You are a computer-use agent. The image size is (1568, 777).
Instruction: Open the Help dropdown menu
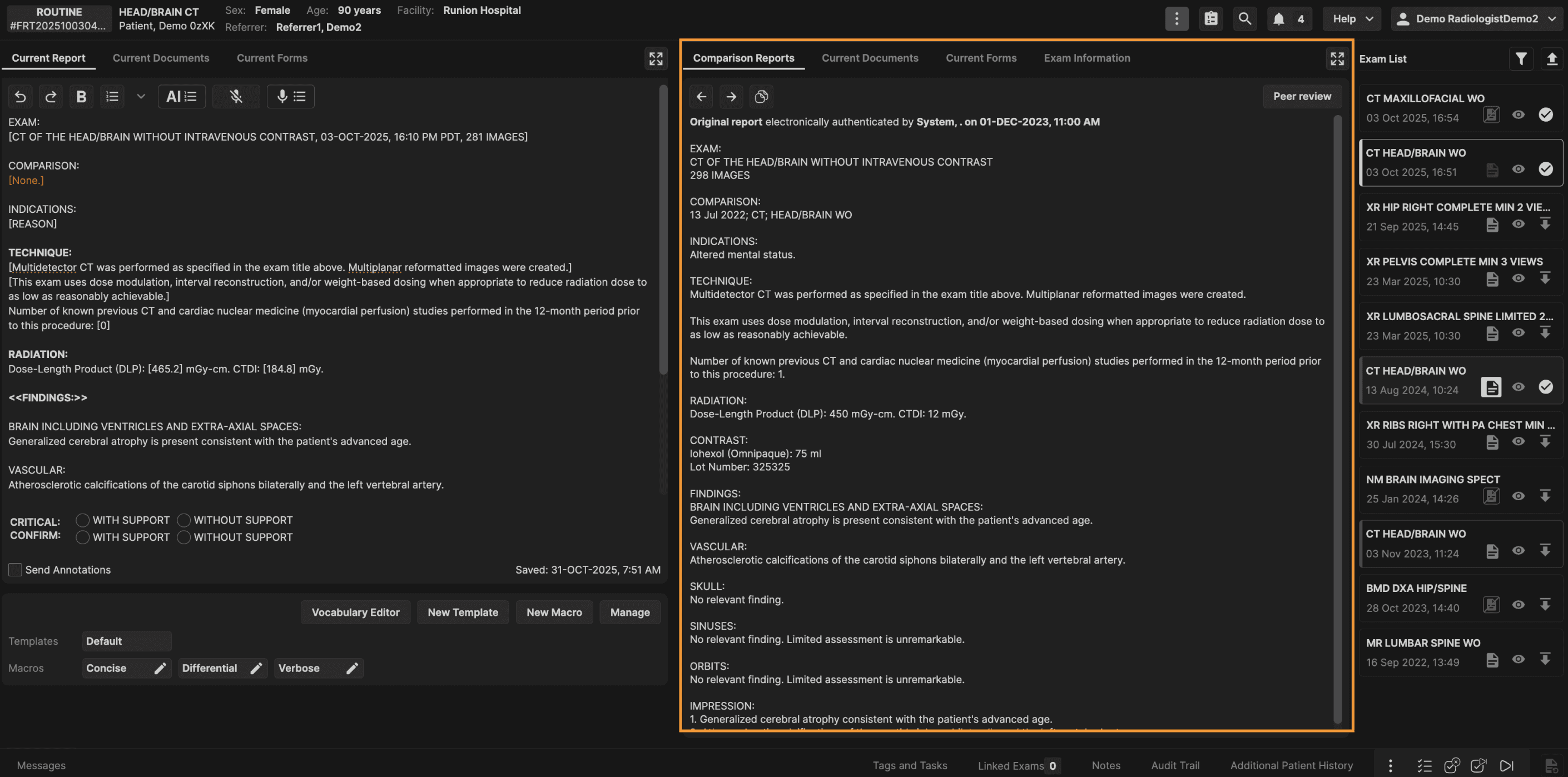point(1352,19)
